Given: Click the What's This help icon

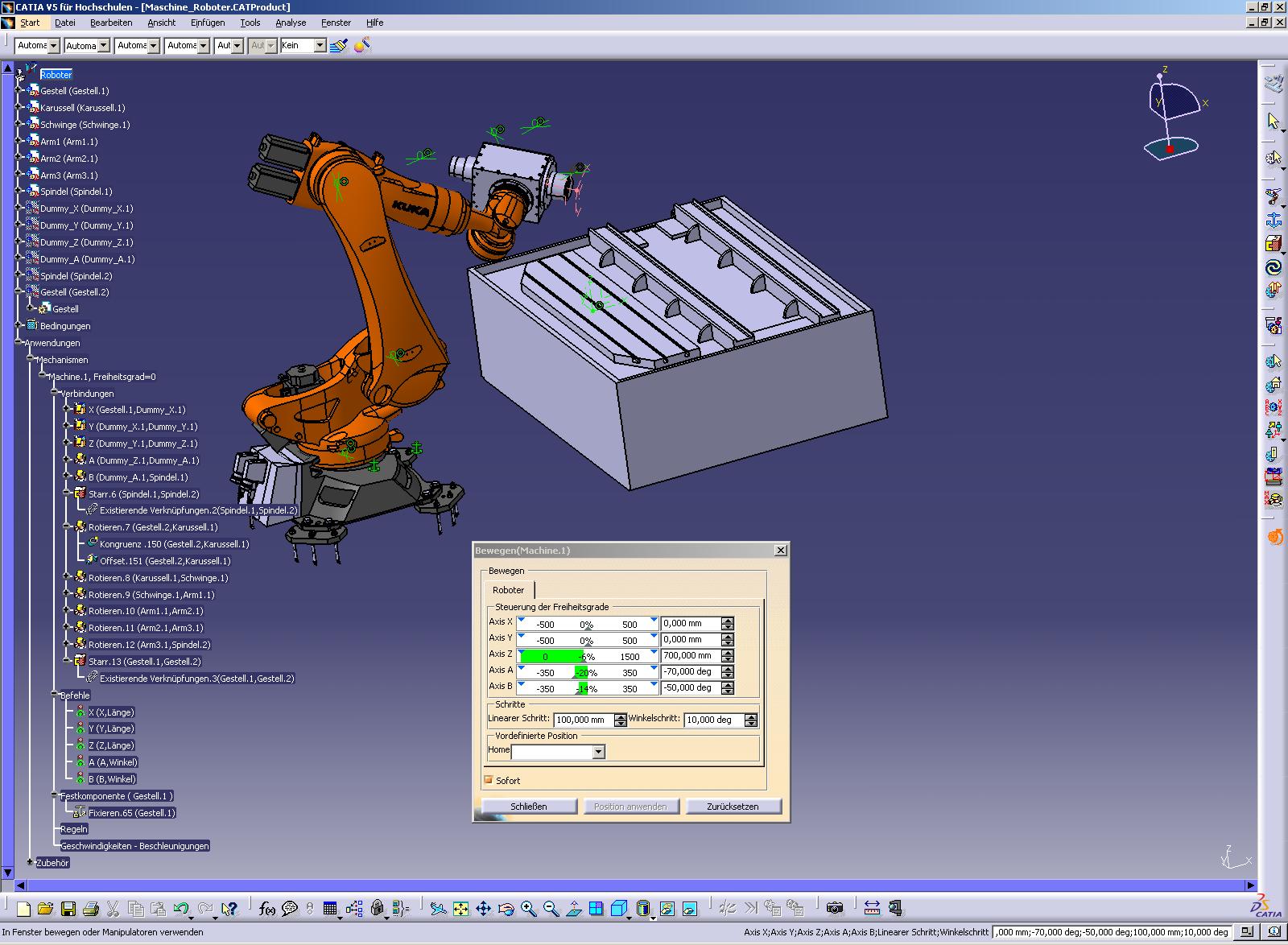Looking at the screenshot, I should (229, 909).
